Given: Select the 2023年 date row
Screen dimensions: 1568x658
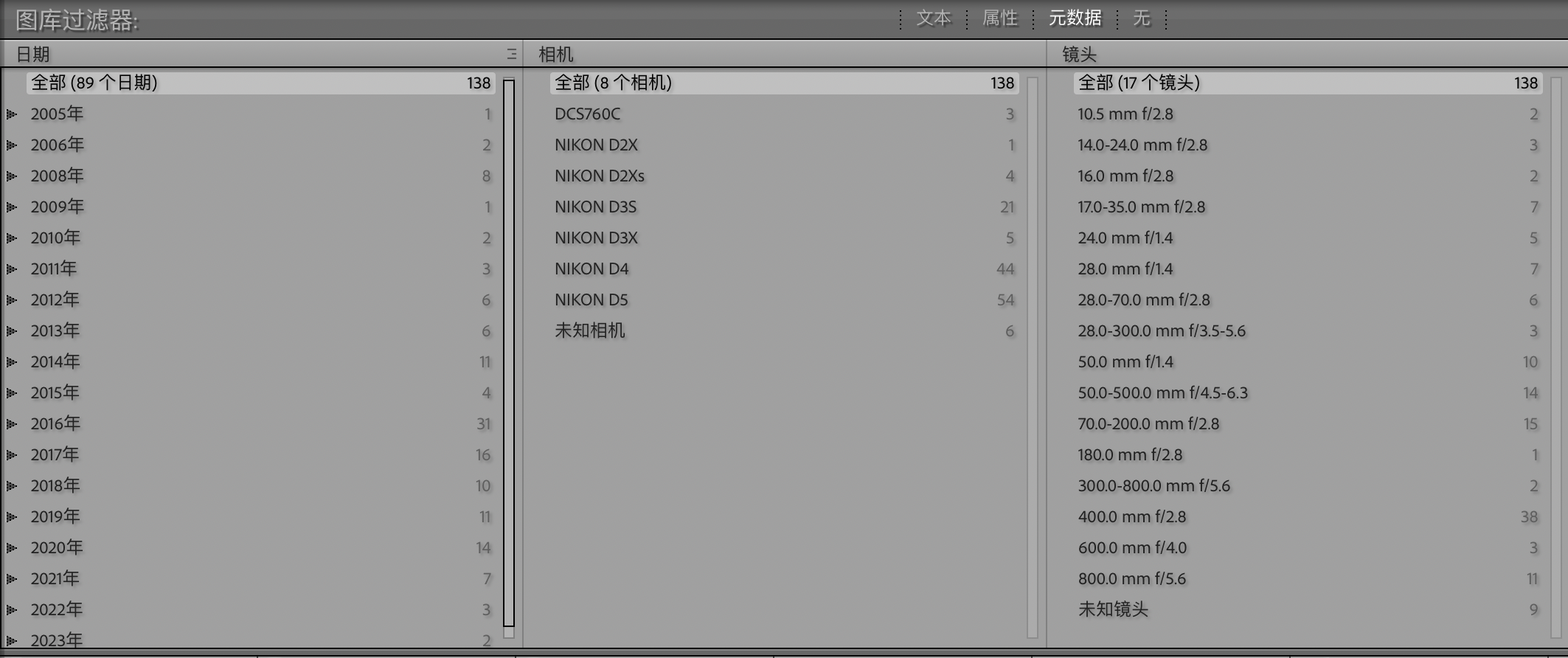Looking at the screenshot, I should 261,639.
